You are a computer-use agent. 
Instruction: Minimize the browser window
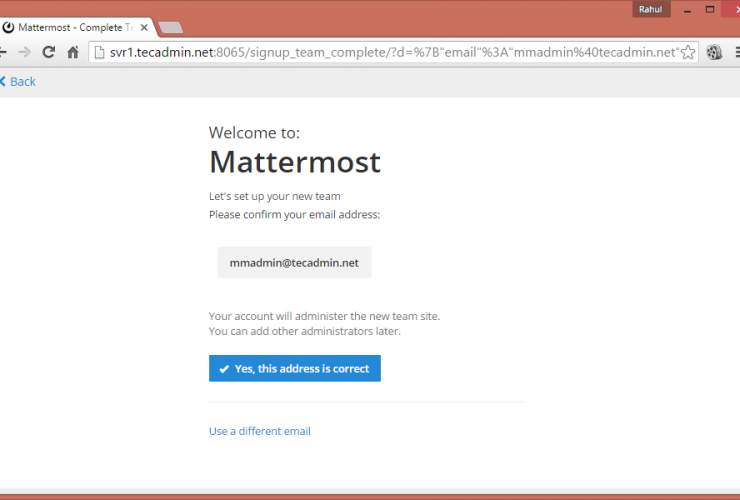pyautogui.click(x=686, y=9)
